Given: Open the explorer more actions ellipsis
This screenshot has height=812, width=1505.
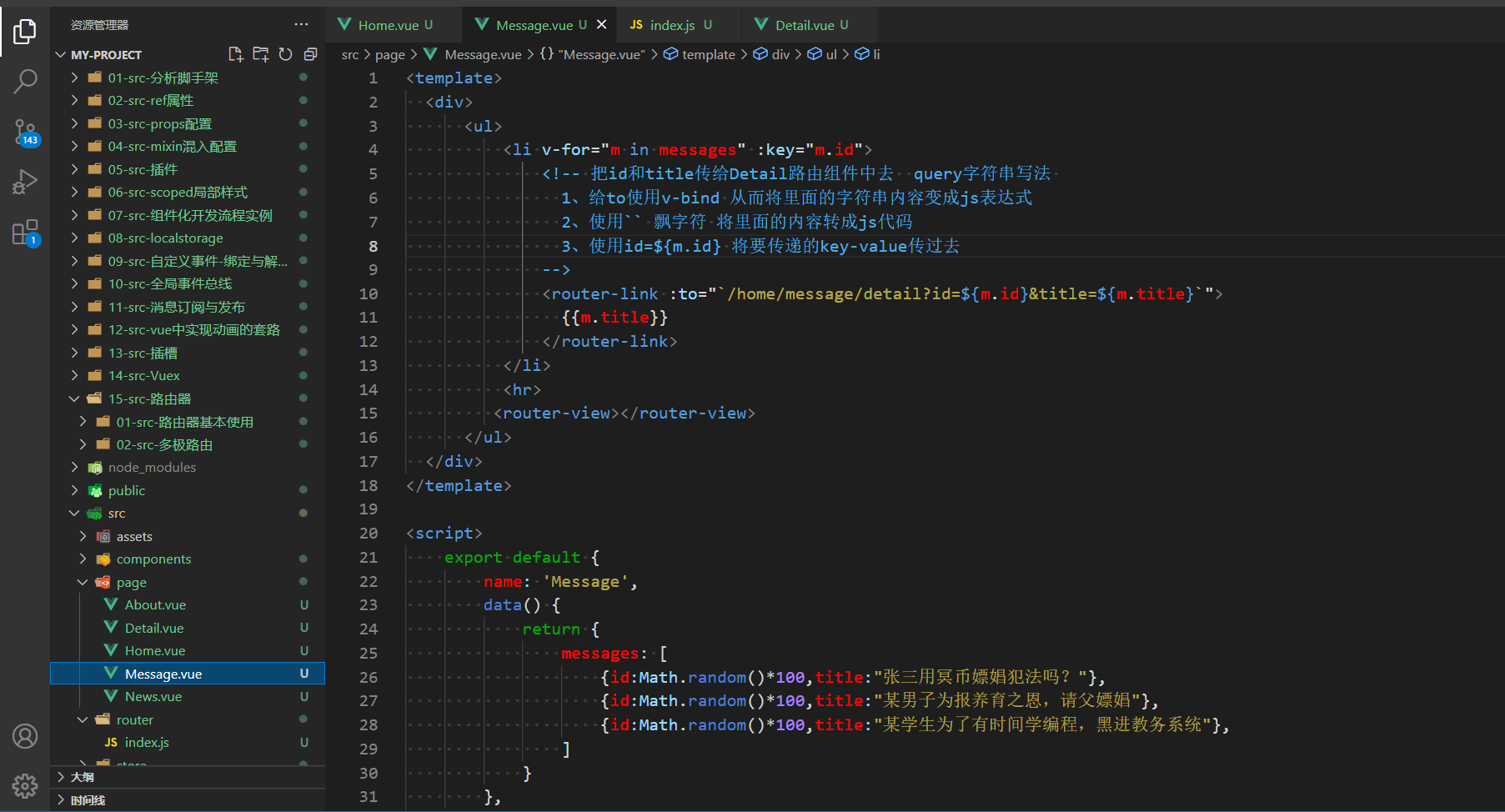Looking at the screenshot, I should 301,25.
